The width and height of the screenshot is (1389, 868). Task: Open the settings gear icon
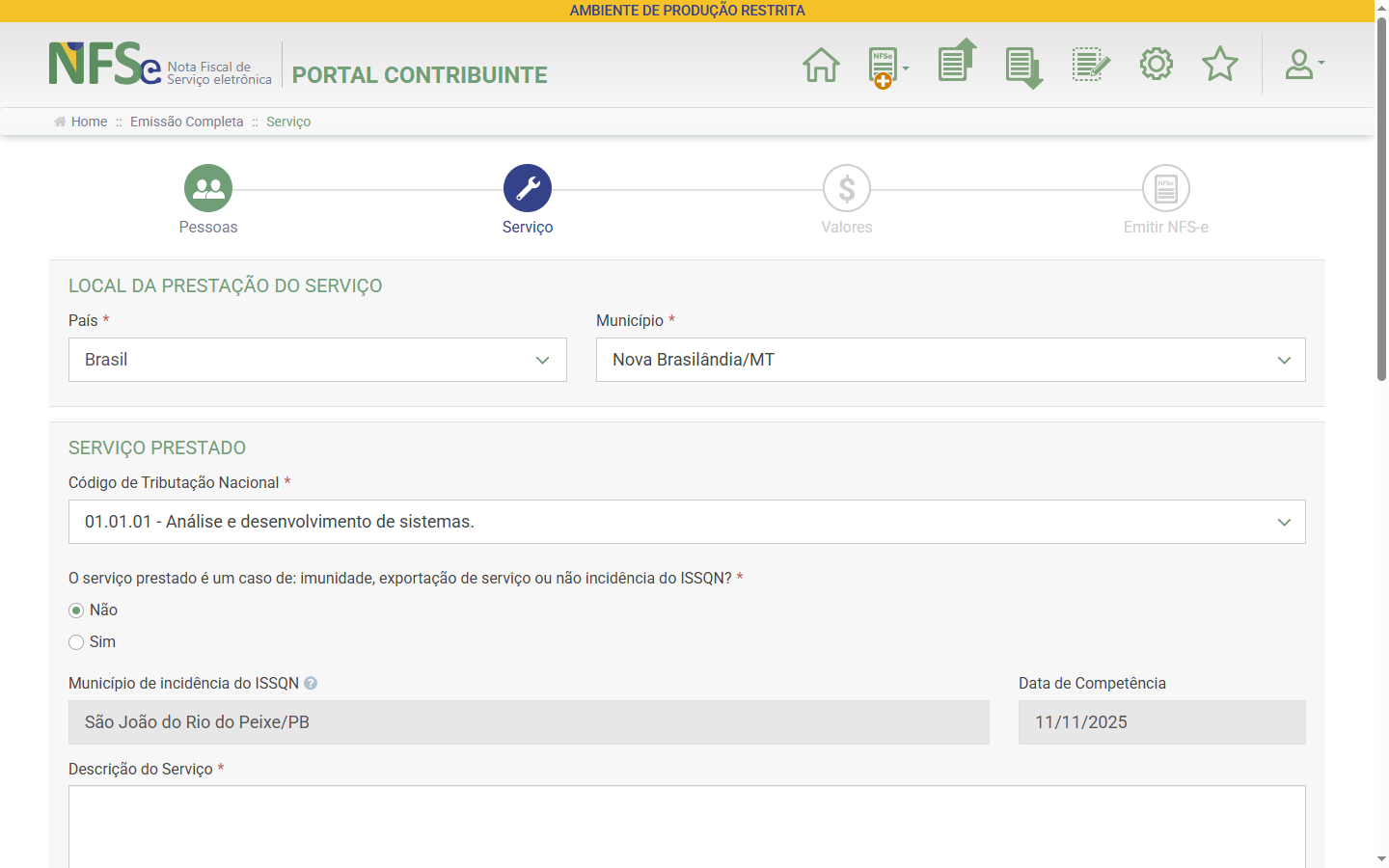pos(1156,65)
